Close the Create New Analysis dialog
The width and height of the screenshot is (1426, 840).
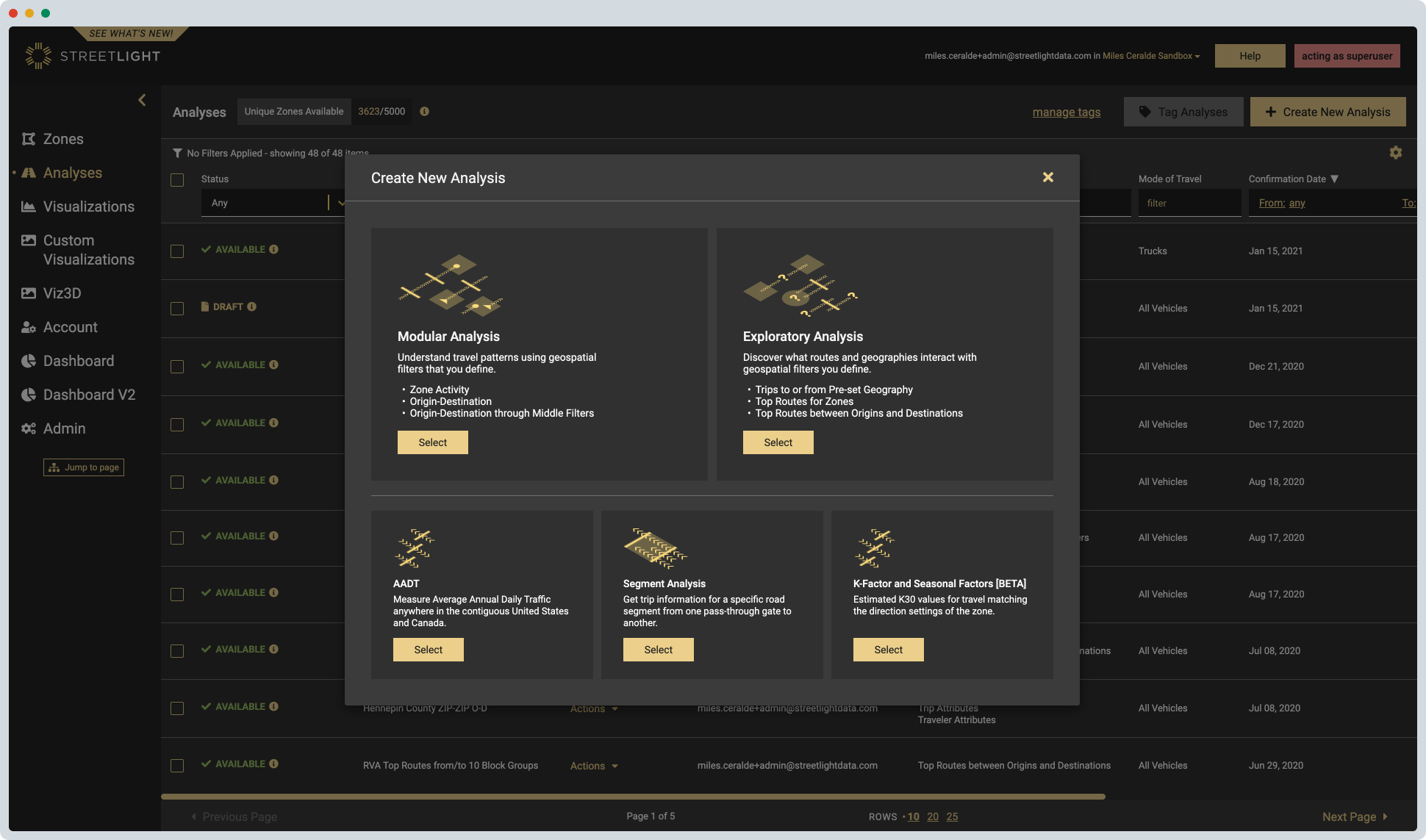pos(1048,177)
